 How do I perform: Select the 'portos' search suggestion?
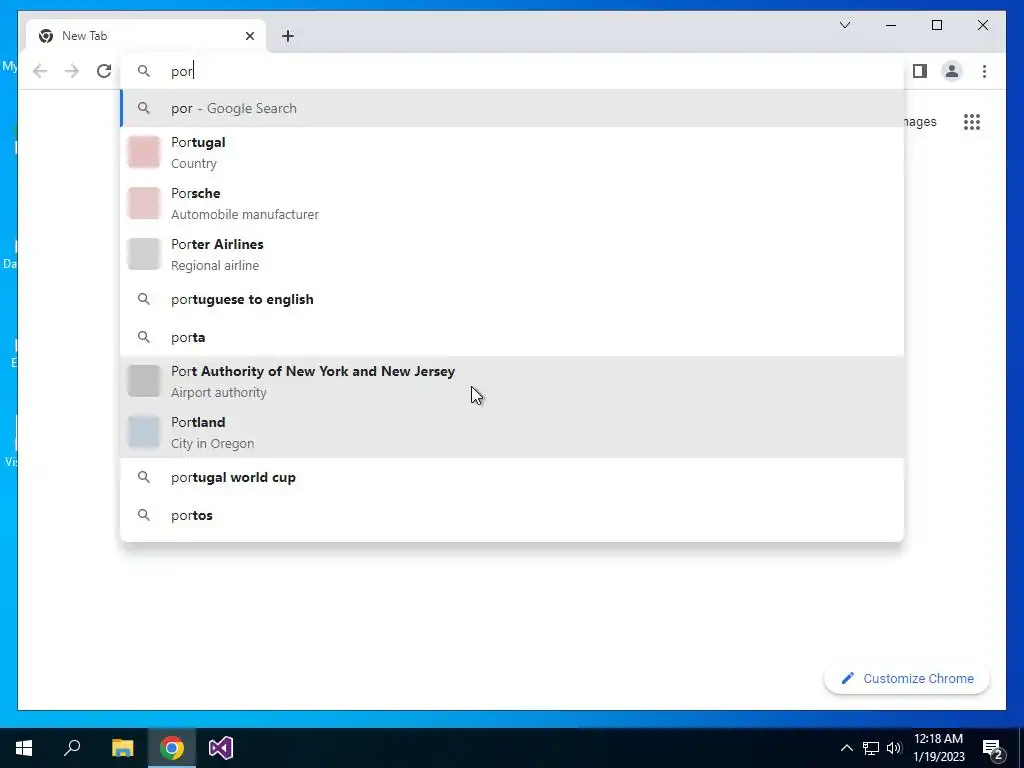point(513,515)
